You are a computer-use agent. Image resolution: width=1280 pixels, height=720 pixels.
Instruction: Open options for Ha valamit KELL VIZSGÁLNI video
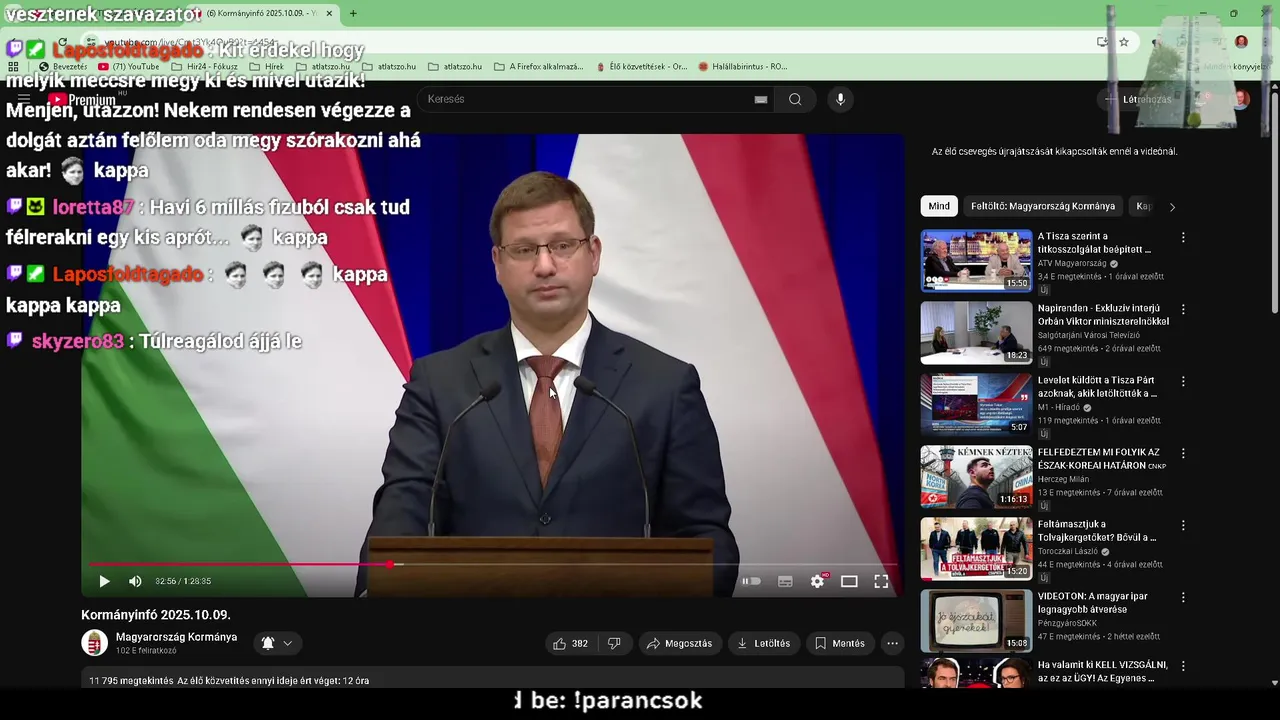coord(1183,666)
